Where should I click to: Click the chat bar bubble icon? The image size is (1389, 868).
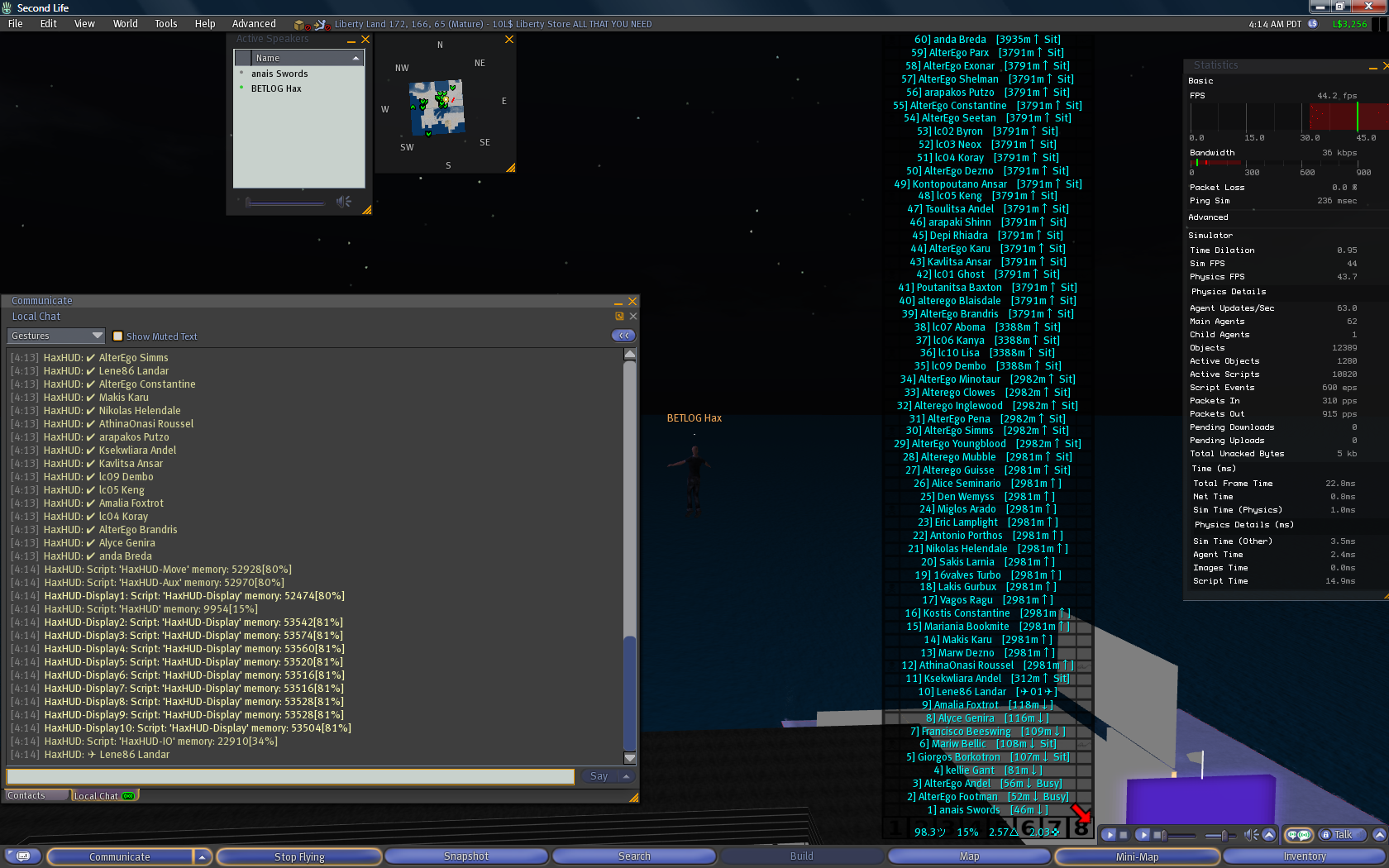[x=23, y=856]
